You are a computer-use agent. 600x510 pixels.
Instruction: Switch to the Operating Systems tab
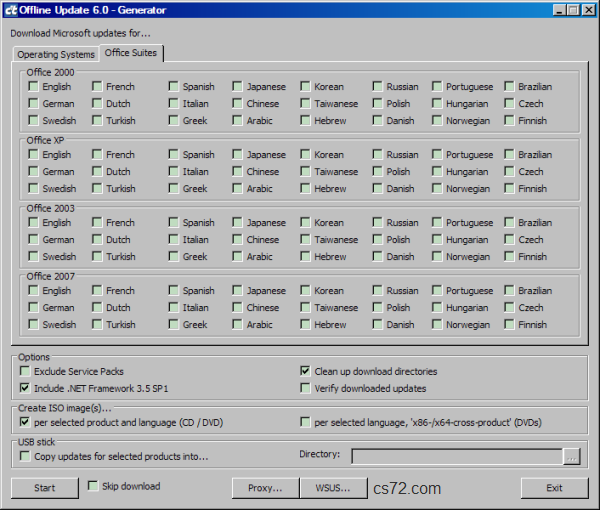tap(55, 54)
